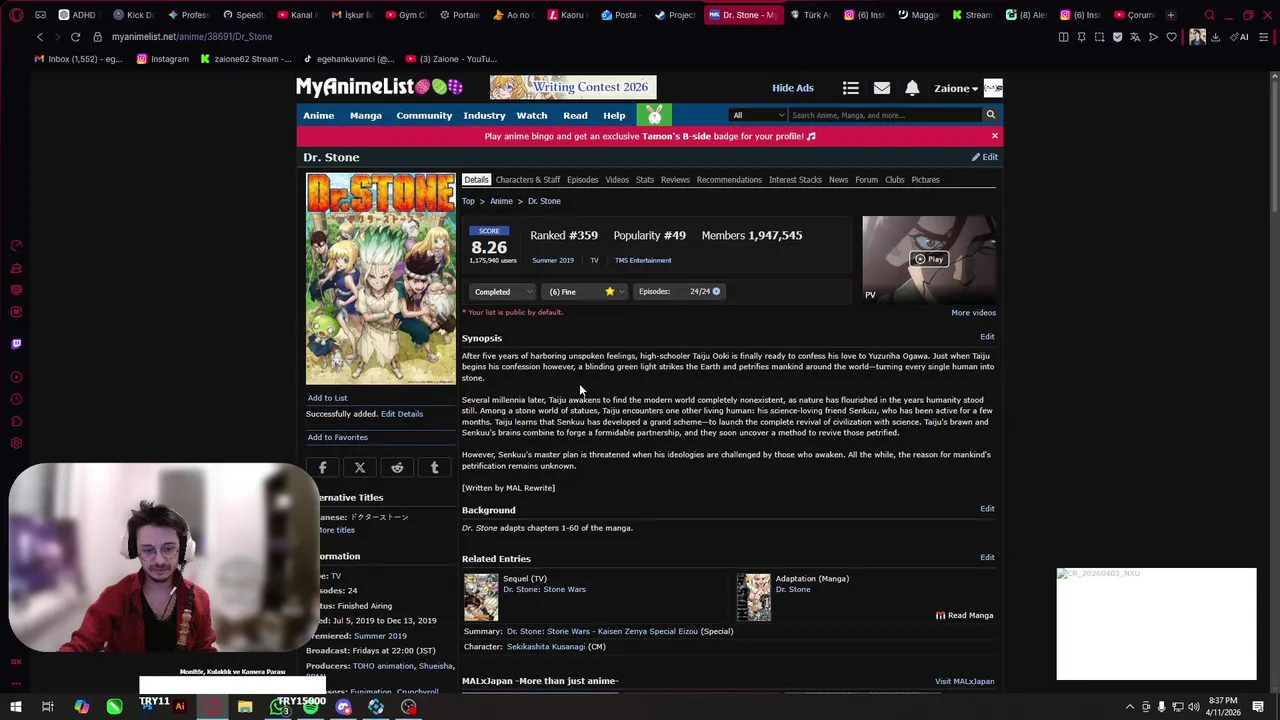The height and width of the screenshot is (720, 1280).
Task: Expand the All search category dropdown
Action: point(758,115)
